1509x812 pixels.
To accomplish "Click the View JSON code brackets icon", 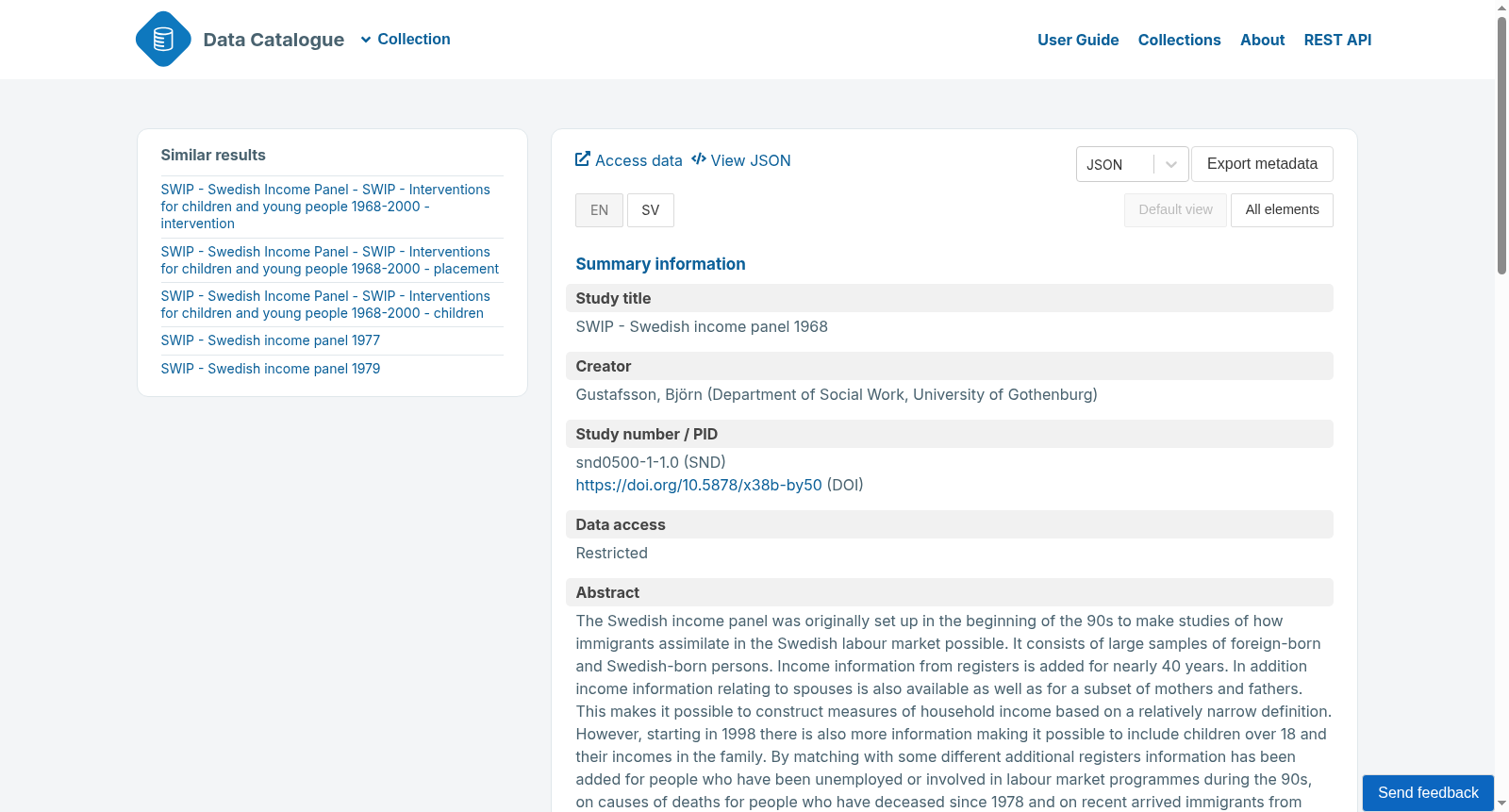I will (699, 159).
